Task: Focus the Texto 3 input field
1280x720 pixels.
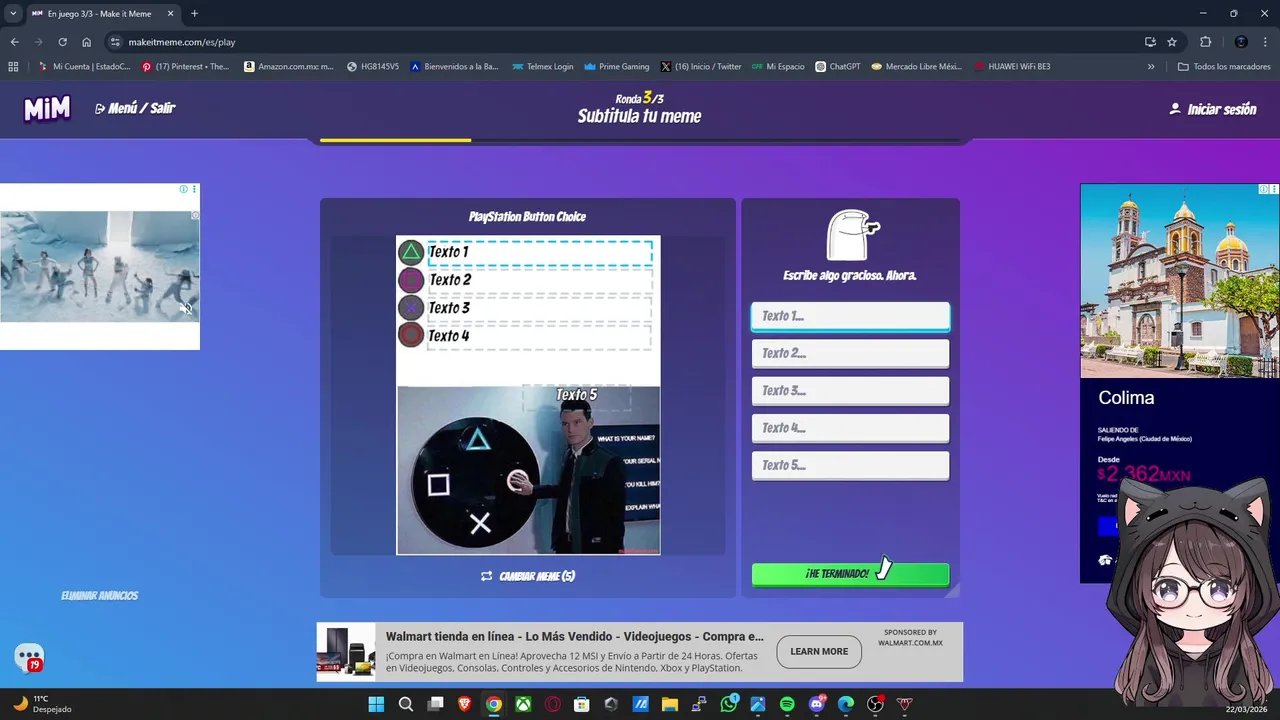Action: tap(850, 391)
